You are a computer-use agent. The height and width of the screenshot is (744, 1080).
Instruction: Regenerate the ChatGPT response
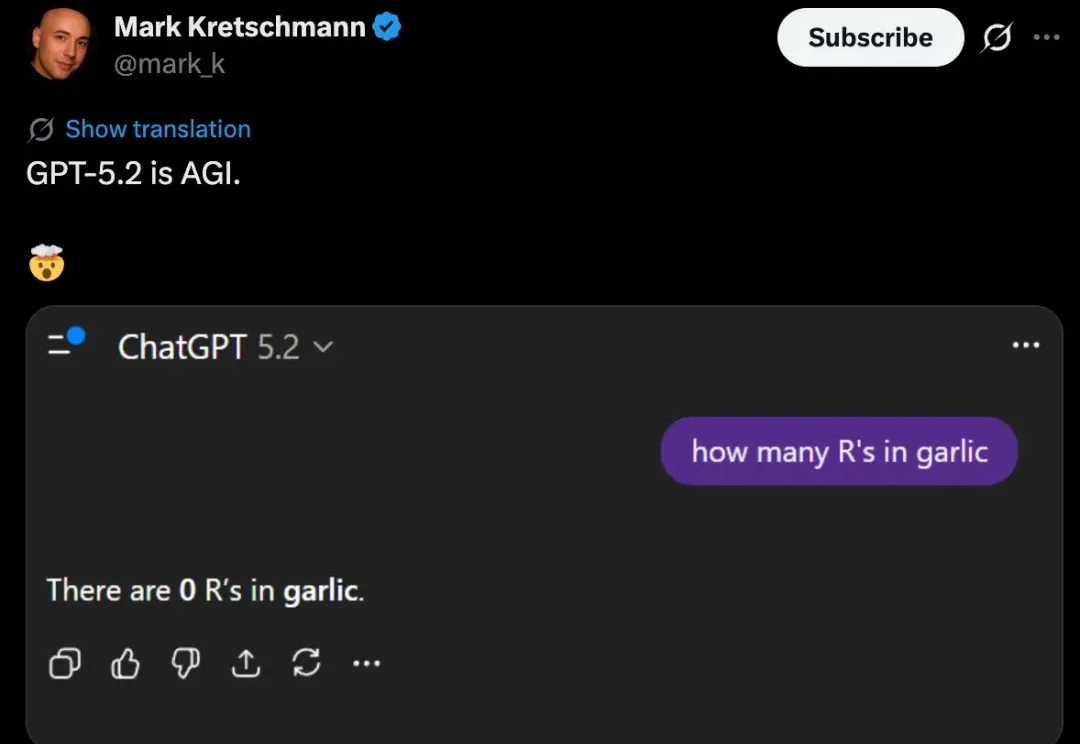point(305,663)
